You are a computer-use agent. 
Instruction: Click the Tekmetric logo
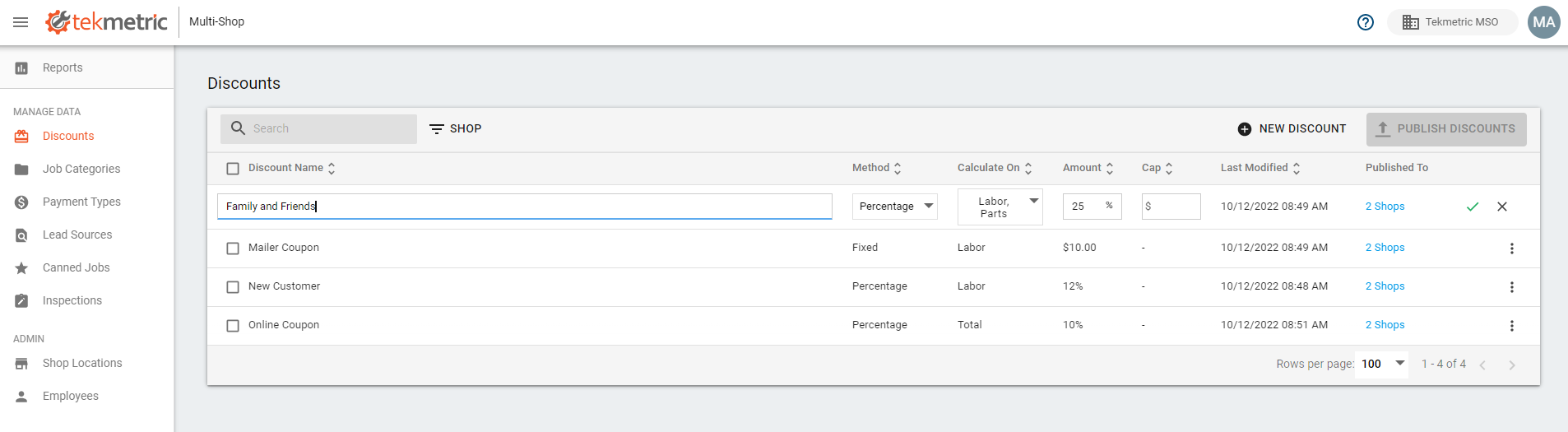pyautogui.click(x=106, y=21)
